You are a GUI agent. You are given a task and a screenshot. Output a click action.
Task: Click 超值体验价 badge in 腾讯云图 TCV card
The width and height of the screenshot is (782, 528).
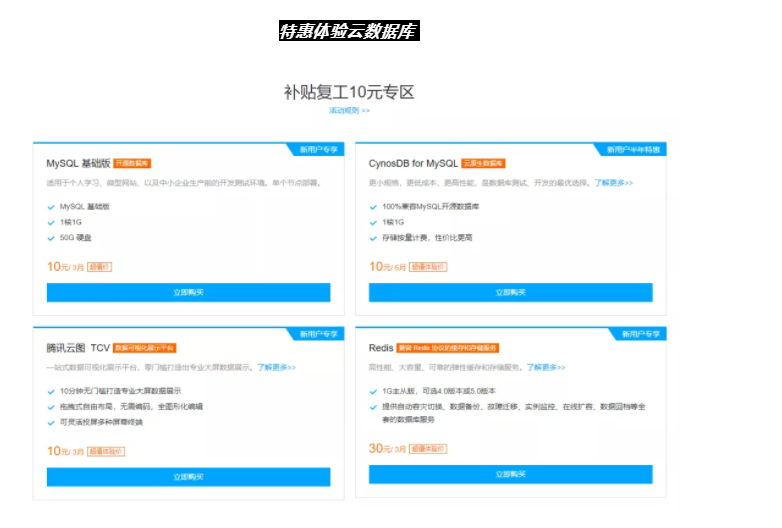click(106, 452)
